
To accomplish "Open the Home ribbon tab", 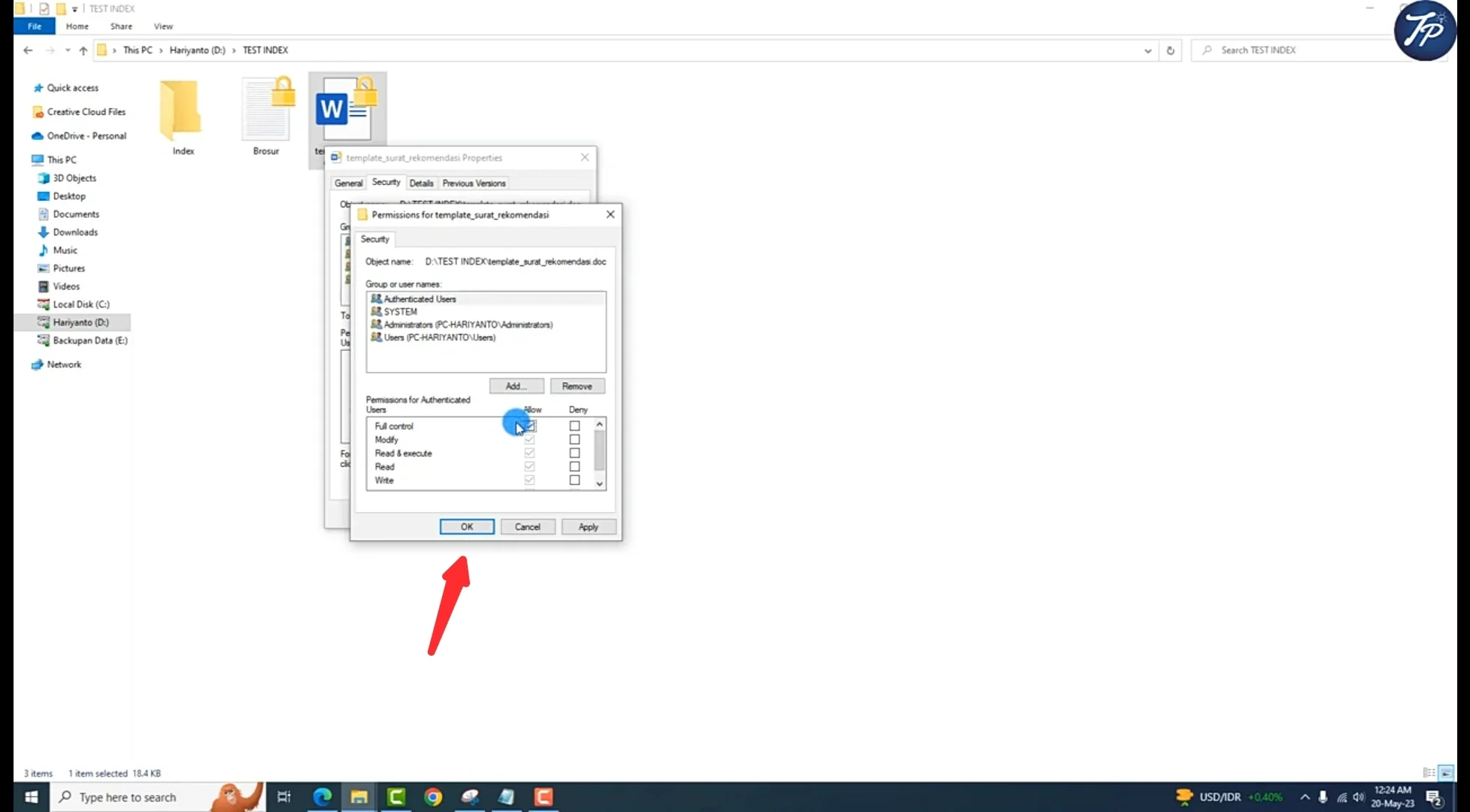I will (x=77, y=26).
